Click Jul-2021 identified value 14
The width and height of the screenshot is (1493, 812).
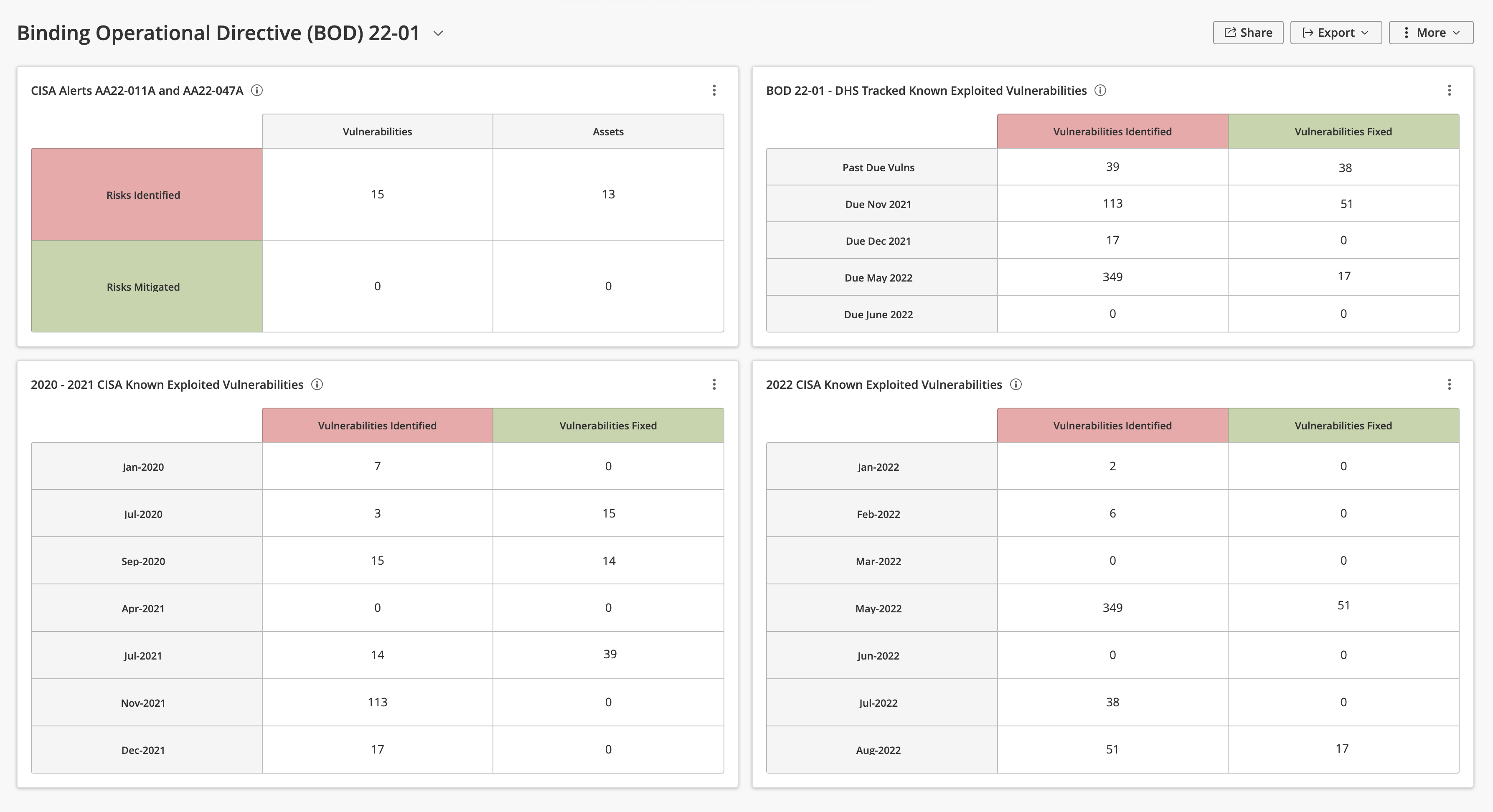(x=377, y=655)
